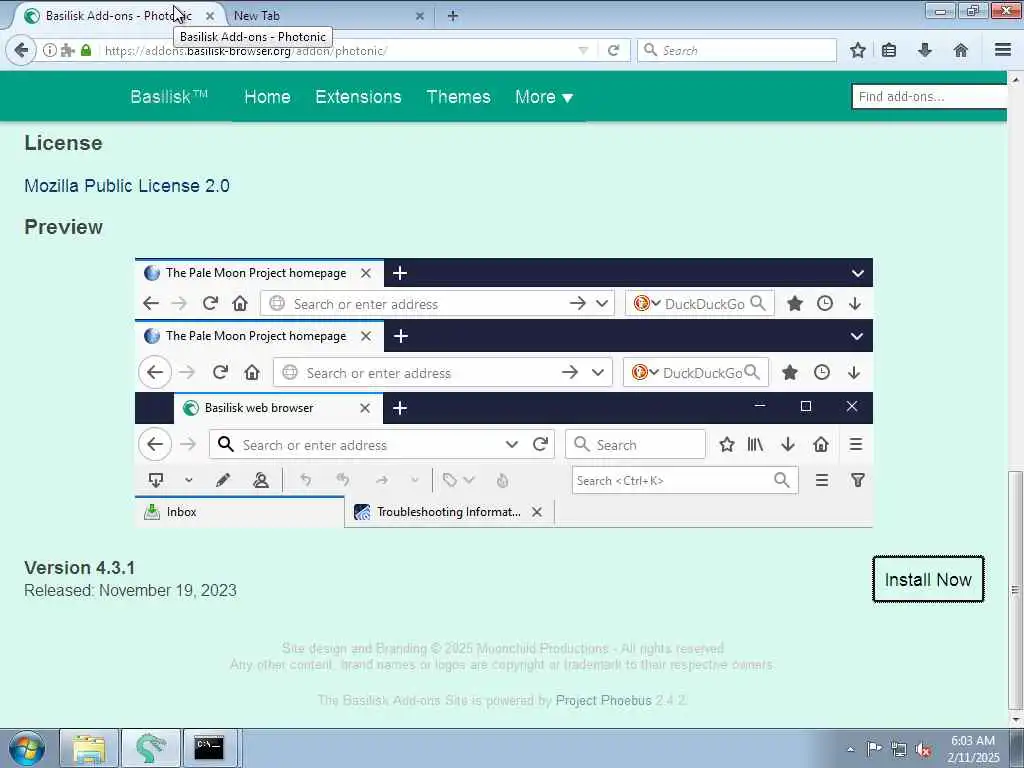Close the Basilisk Add-ons tab
This screenshot has height=768, width=1024.
210,16
